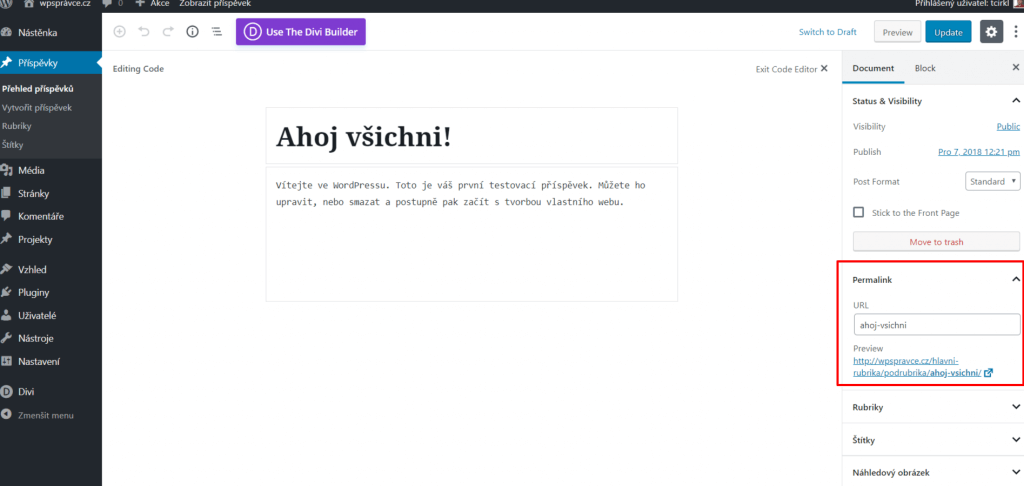Image resolution: width=1024 pixels, height=486 pixels.
Task: Open the more tools vertical dots menu
Action: coord(1016,31)
